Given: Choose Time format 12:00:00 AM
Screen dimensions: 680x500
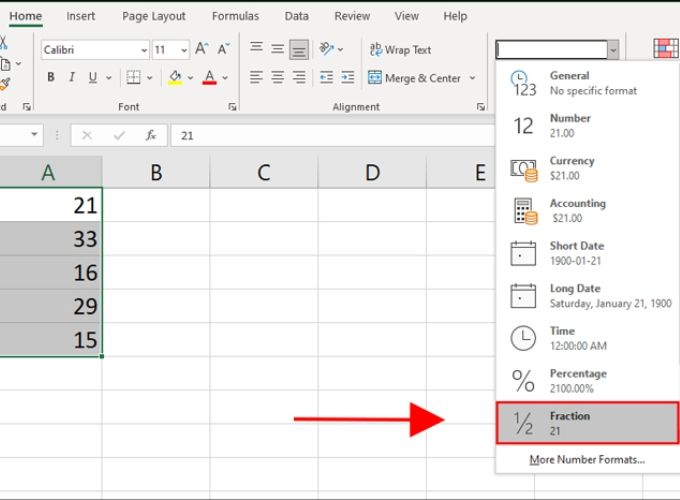Looking at the screenshot, I should (x=588, y=338).
